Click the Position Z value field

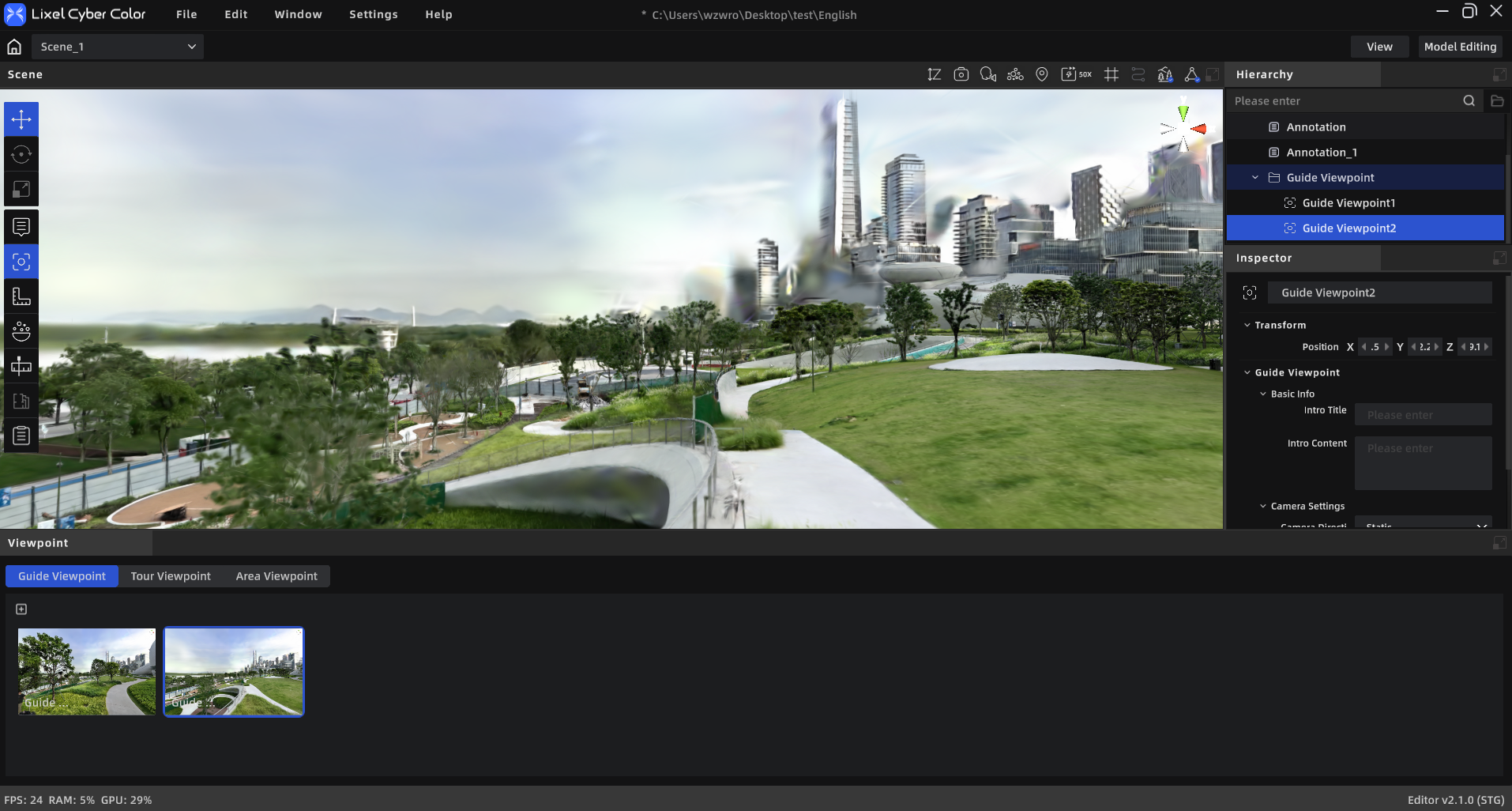(x=1475, y=347)
